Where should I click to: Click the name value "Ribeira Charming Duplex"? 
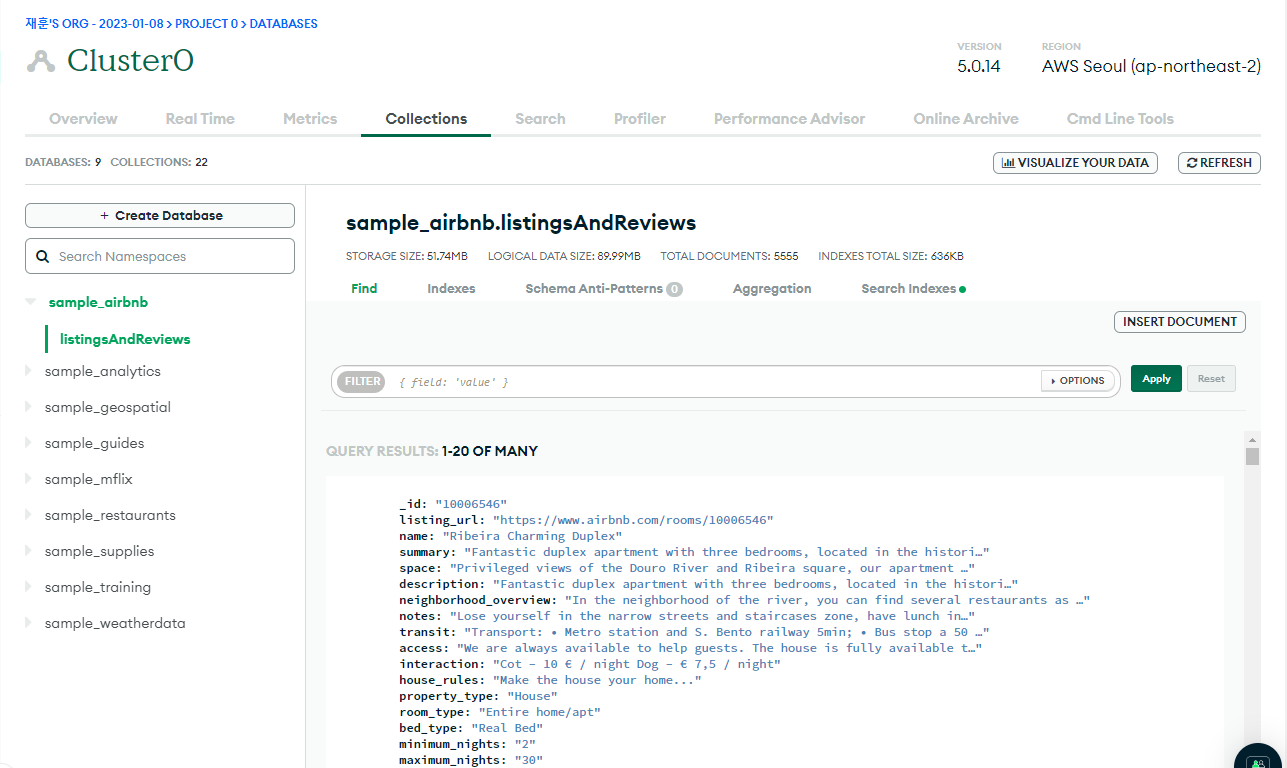(x=532, y=536)
